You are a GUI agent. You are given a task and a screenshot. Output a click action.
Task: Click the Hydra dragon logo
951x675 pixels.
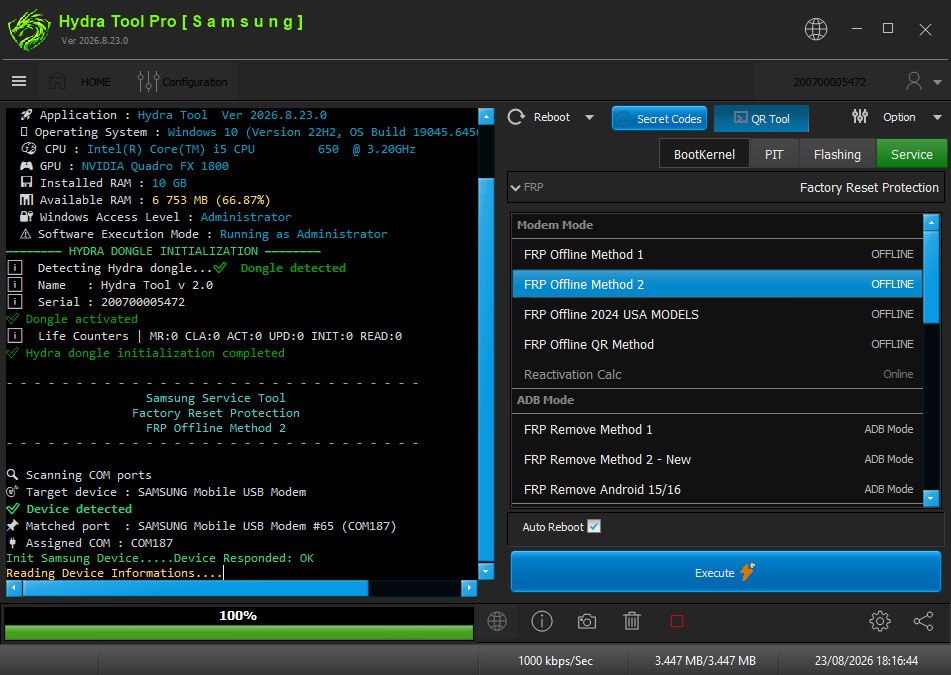(x=29, y=30)
